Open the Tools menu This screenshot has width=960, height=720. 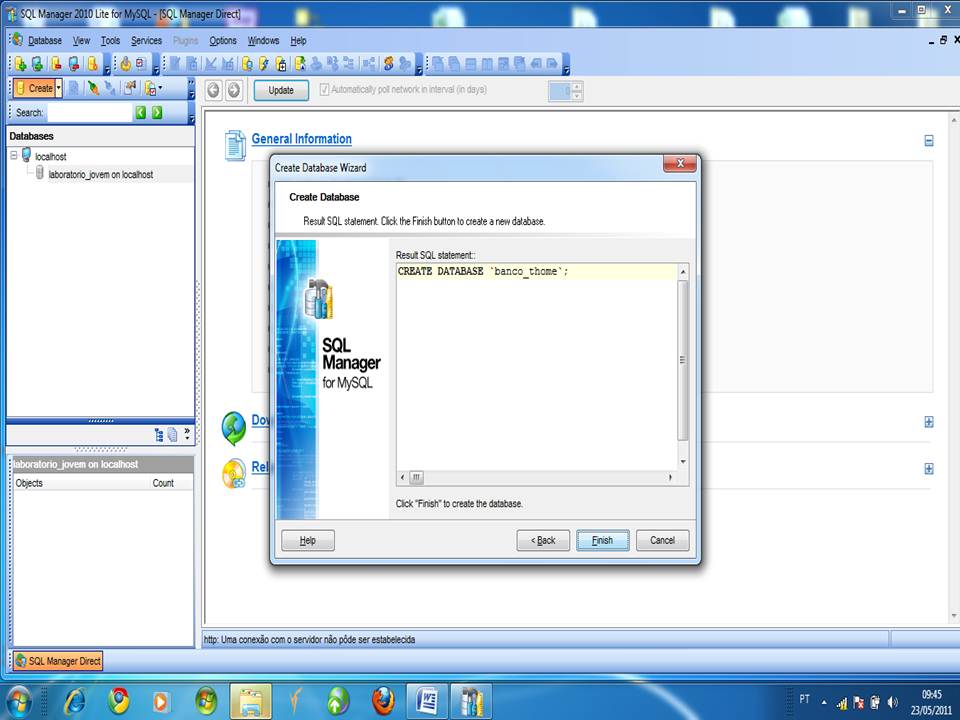(x=110, y=40)
